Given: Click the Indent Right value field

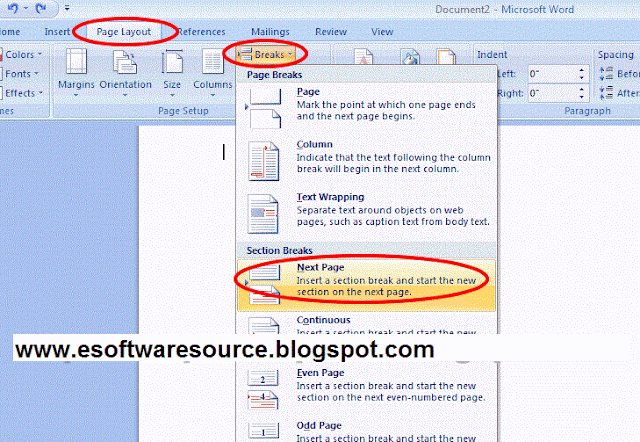Looking at the screenshot, I should pos(553,93).
